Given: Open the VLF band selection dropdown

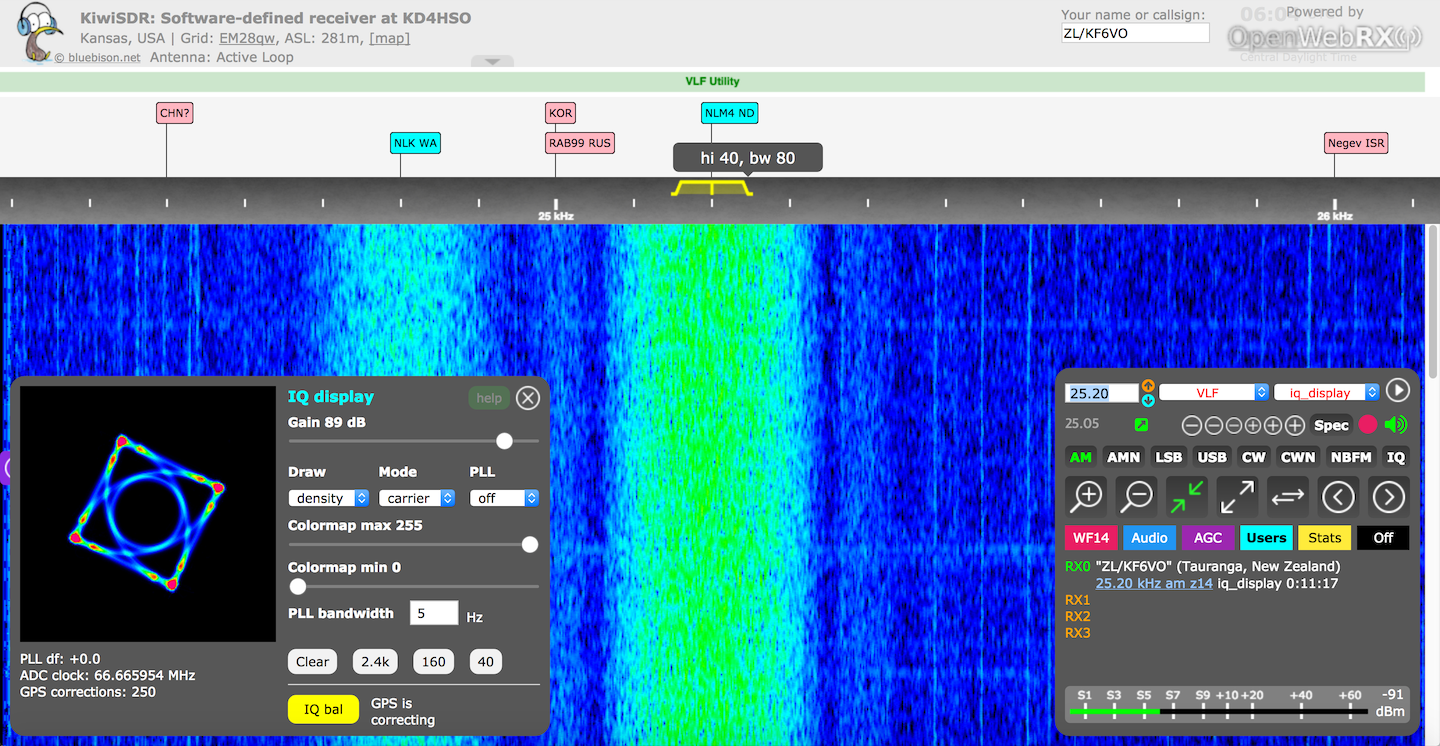Looking at the screenshot, I should pyautogui.click(x=1214, y=393).
